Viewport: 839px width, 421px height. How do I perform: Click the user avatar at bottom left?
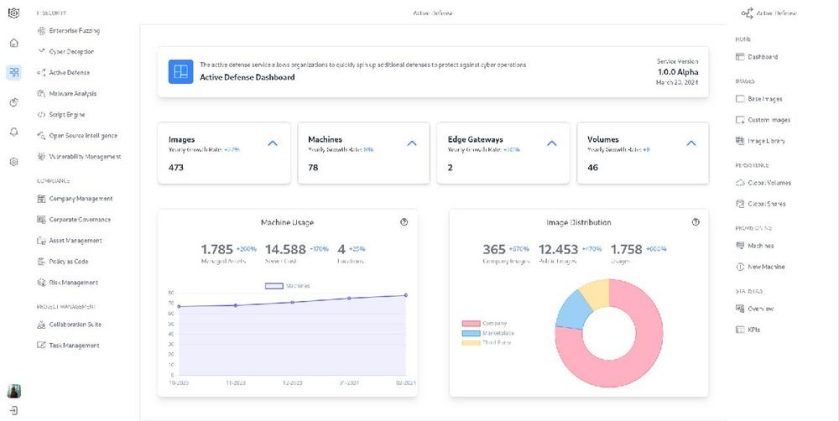[x=13, y=391]
